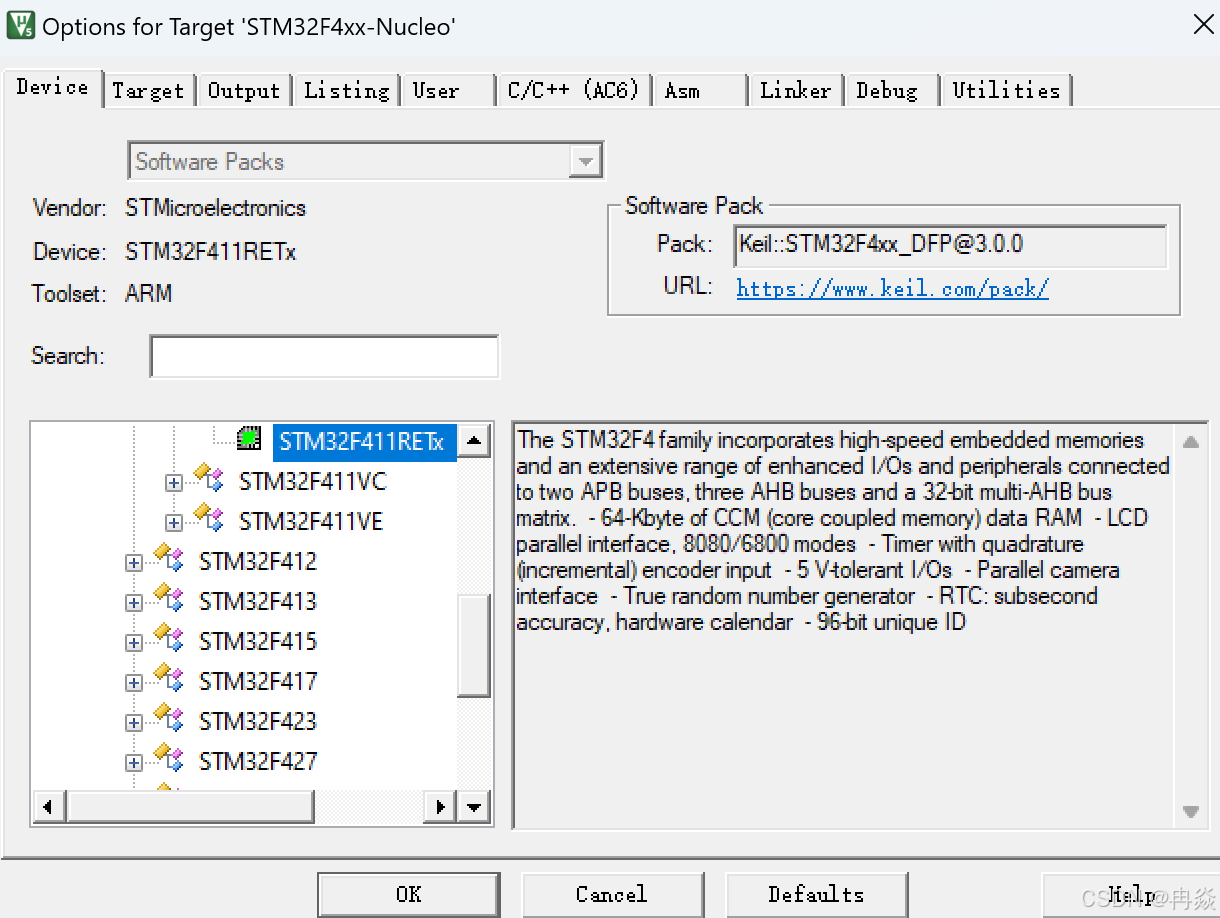
Task: Switch to the Target tab
Action: [x=148, y=90]
